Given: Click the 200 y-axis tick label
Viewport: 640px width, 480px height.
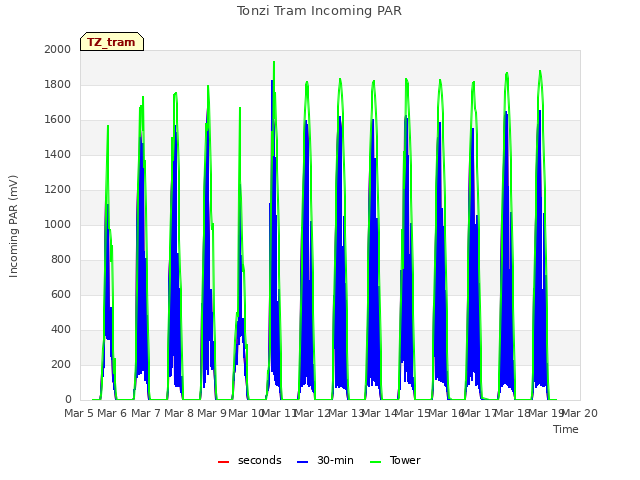Looking at the screenshot, I should (61, 364).
